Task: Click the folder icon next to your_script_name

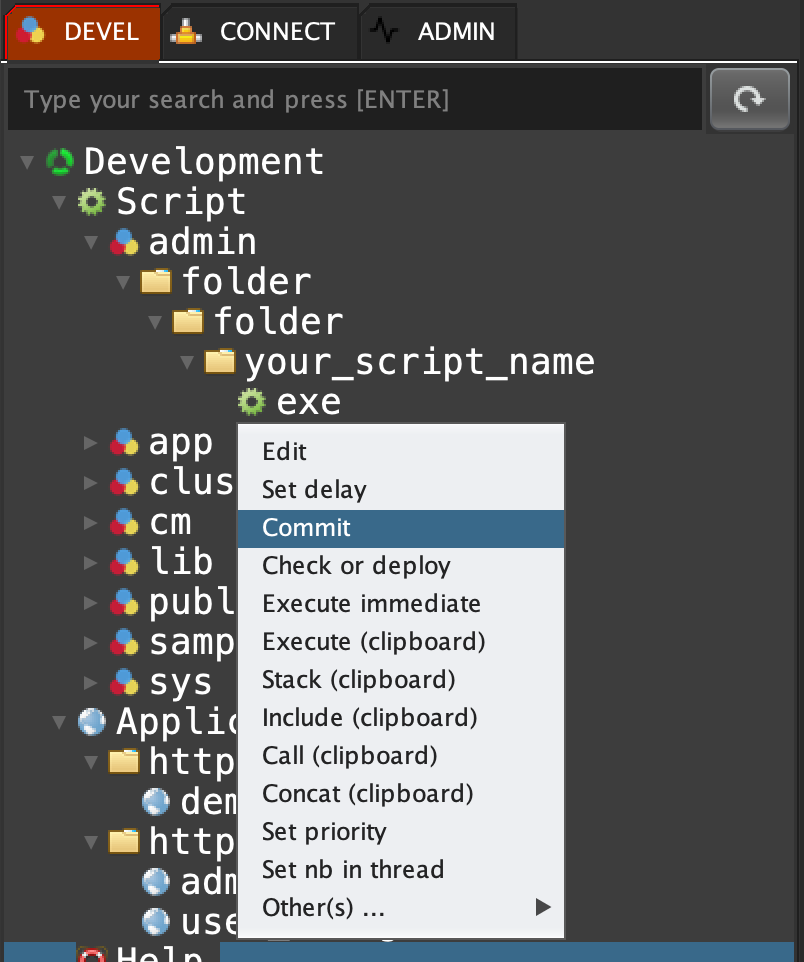Action: (220, 361)
